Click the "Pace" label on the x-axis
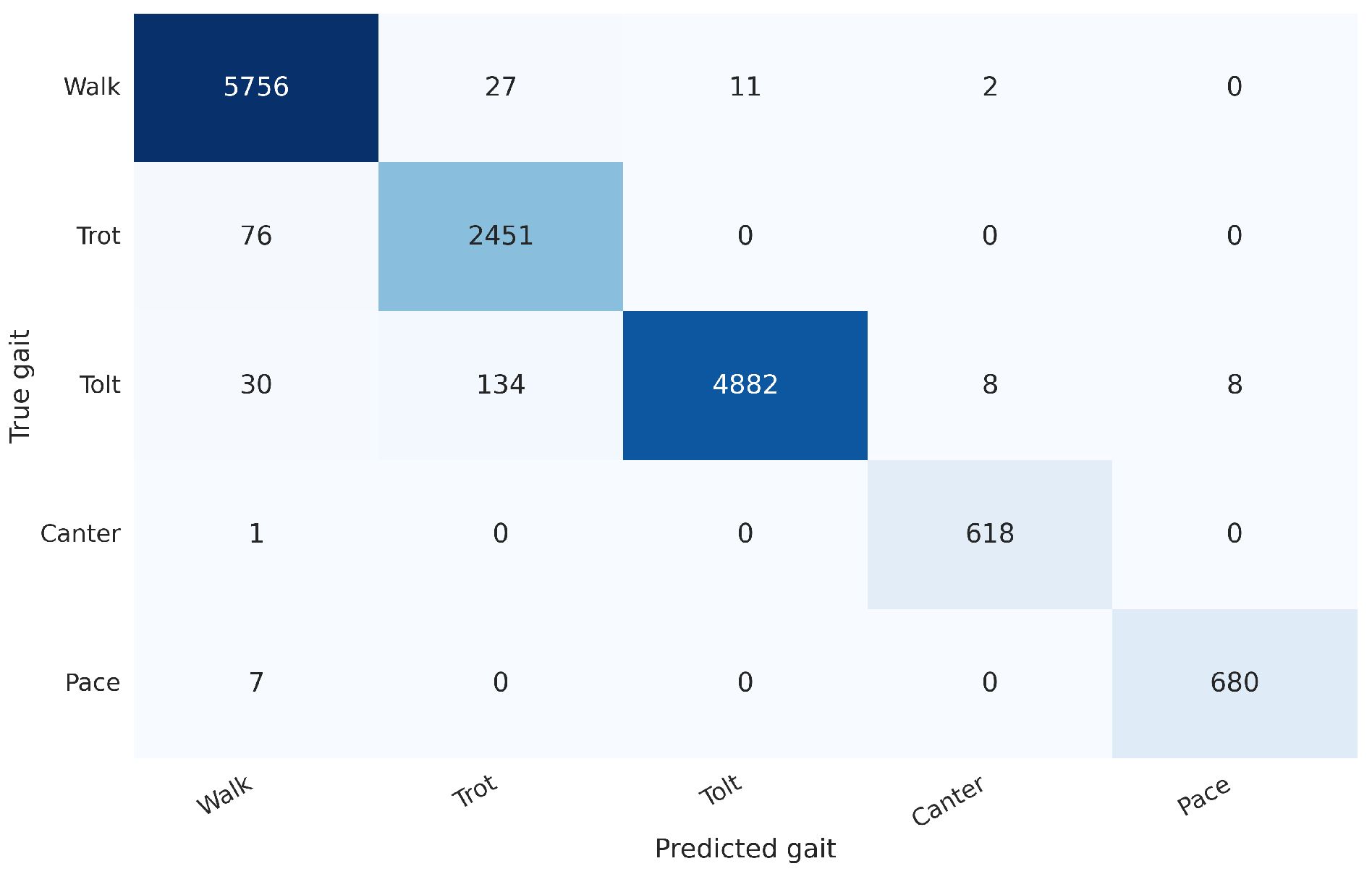Viewport: 1372px width, 874px height. tap(1203, 795)
